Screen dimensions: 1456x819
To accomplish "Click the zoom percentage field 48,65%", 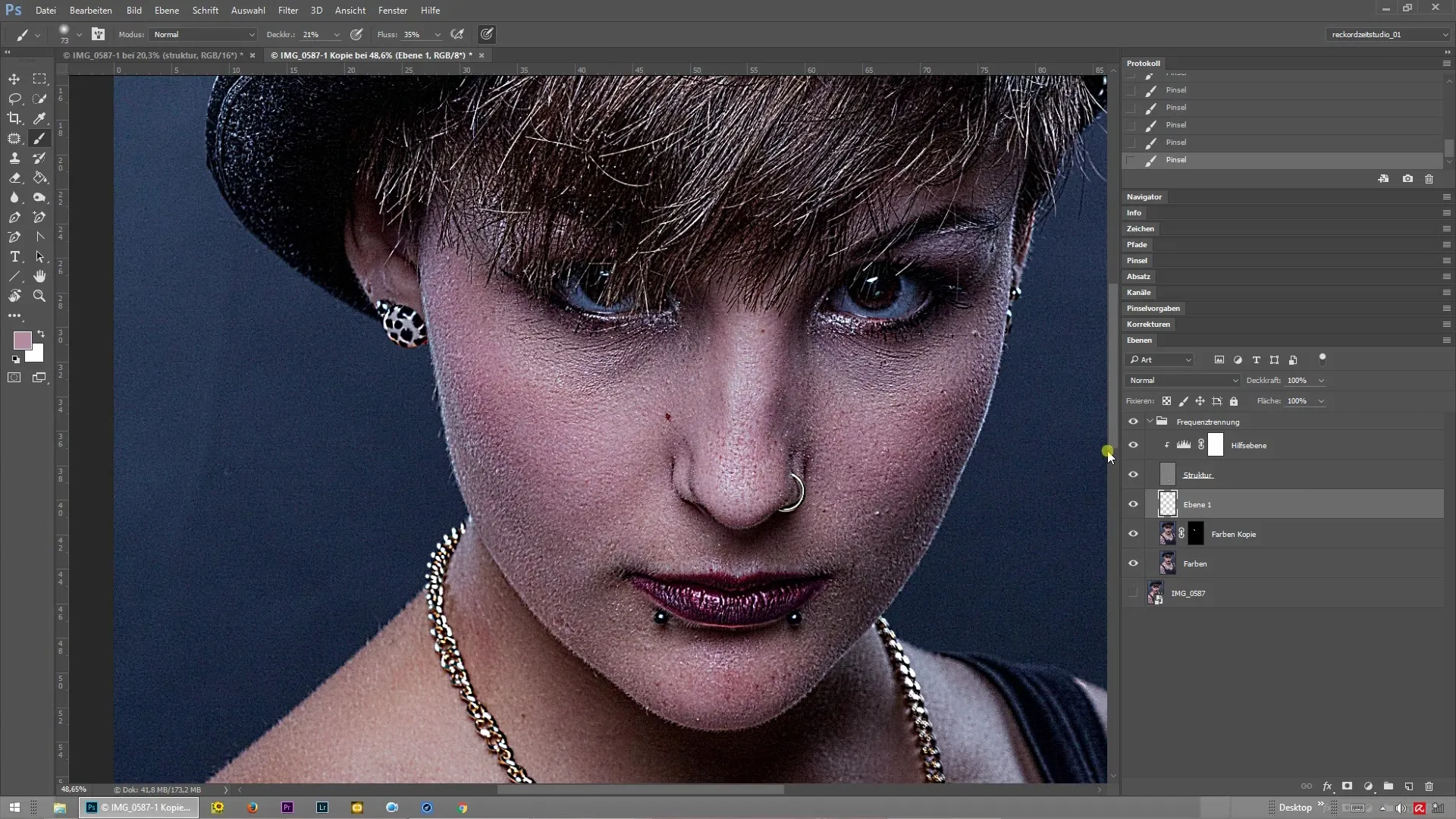I will [74, 789].
